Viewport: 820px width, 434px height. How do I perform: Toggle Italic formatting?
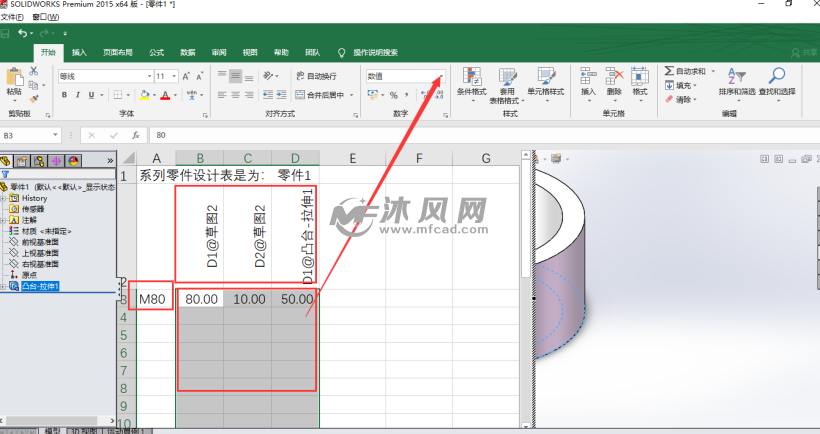77,95
